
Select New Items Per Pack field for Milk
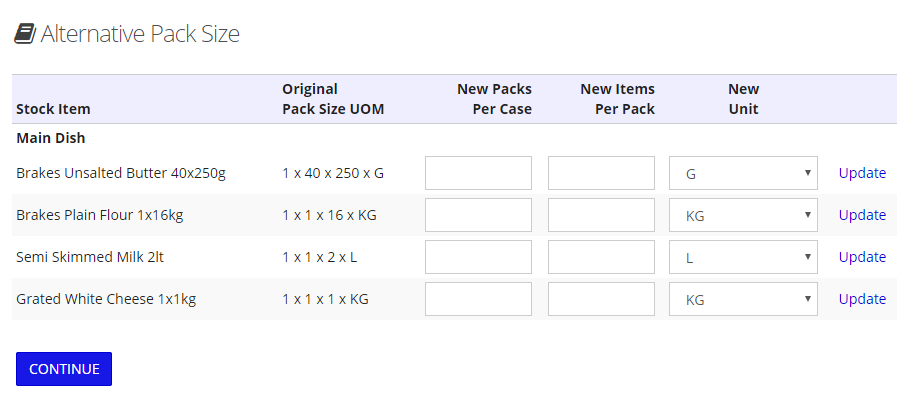click(x=601, y=257)
